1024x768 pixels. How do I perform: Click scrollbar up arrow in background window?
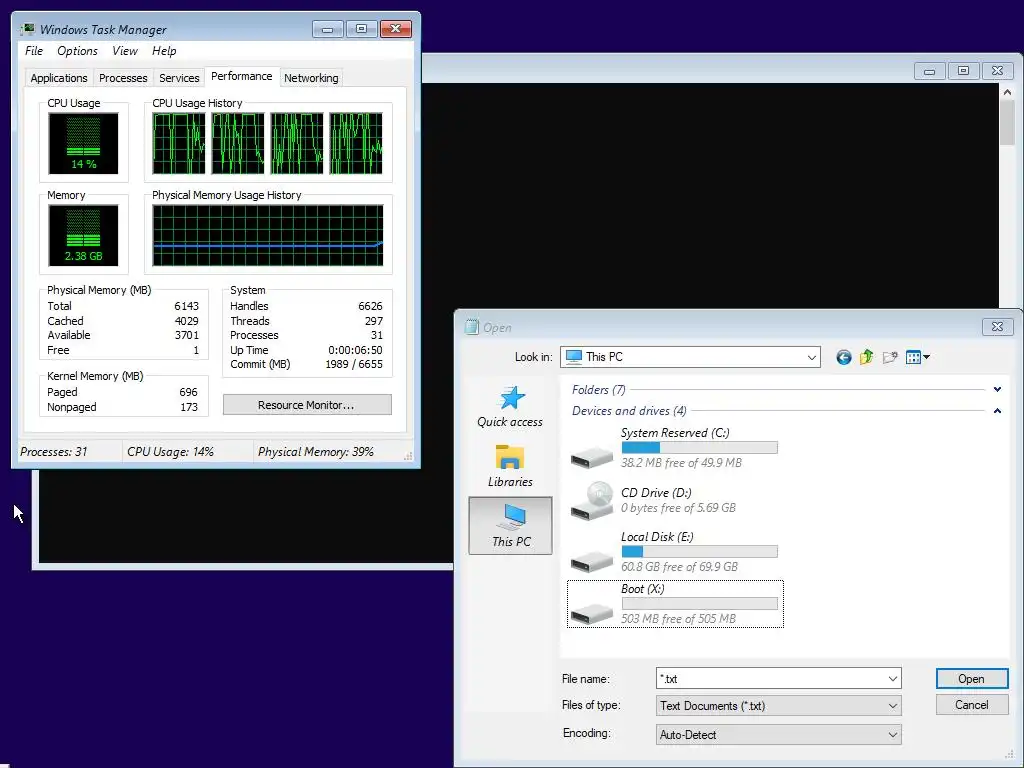coord(1007,92)
